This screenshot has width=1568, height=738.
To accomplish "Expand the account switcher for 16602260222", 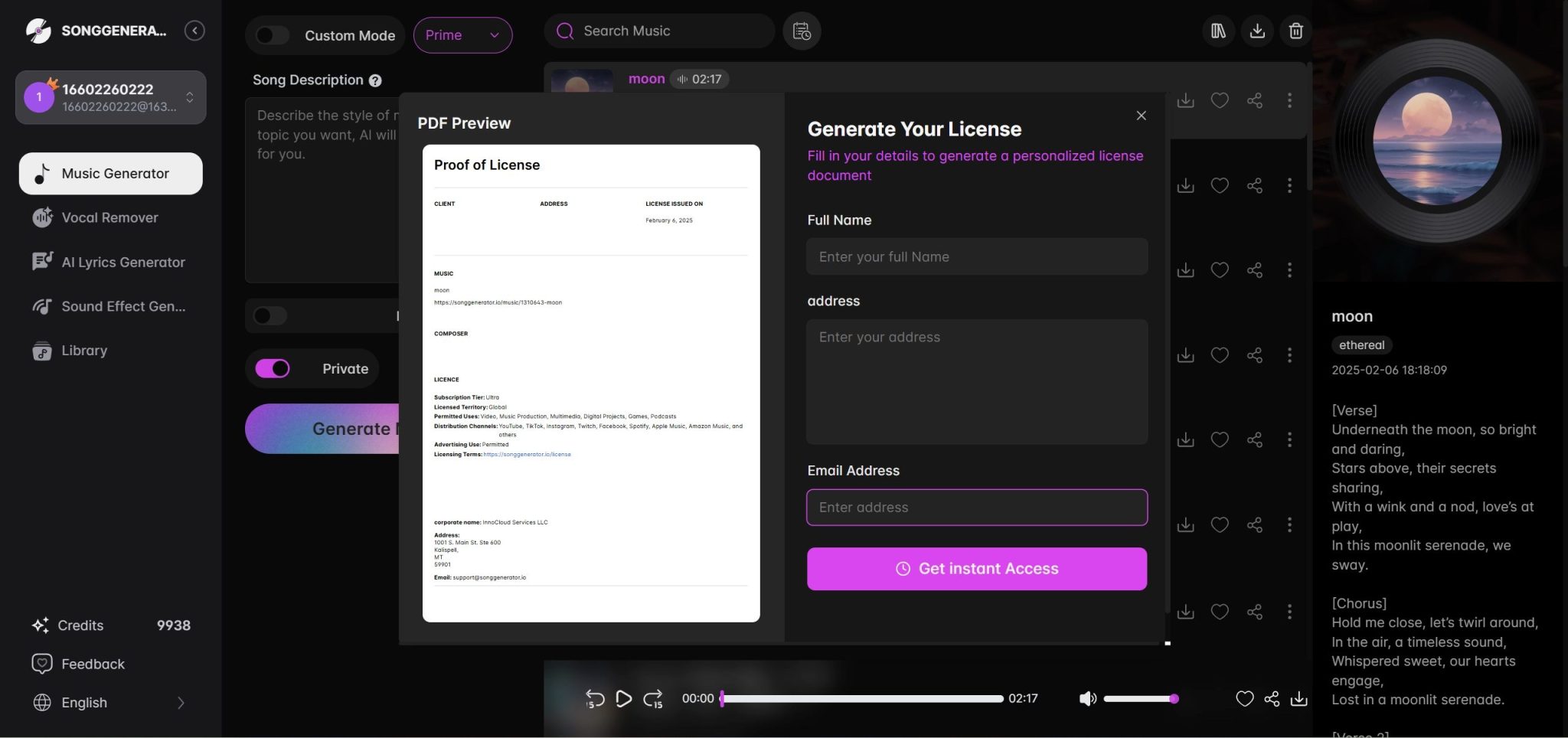I will click(189, 97).
